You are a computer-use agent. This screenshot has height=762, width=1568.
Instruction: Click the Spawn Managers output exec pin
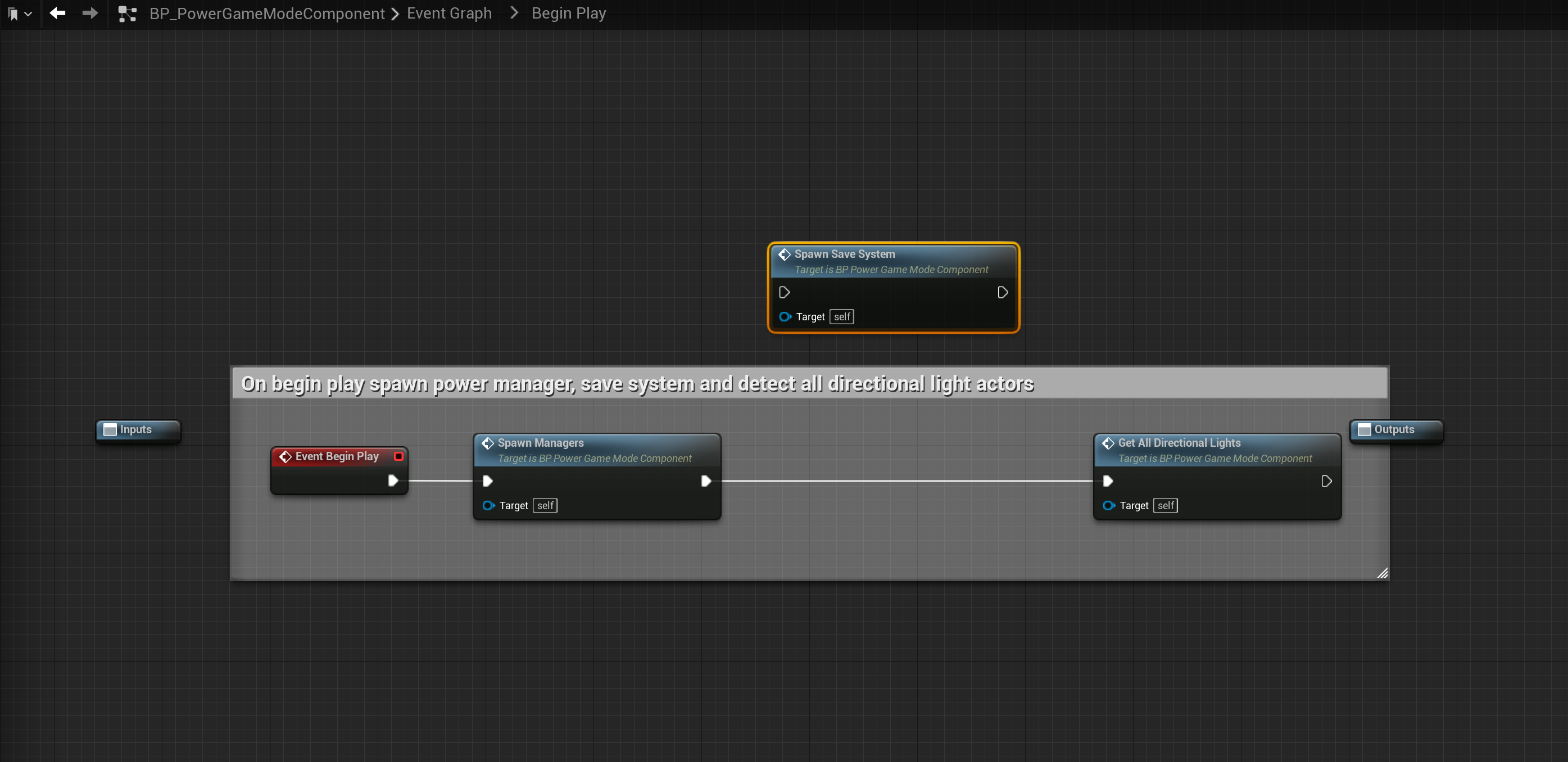tap(705, 482)
